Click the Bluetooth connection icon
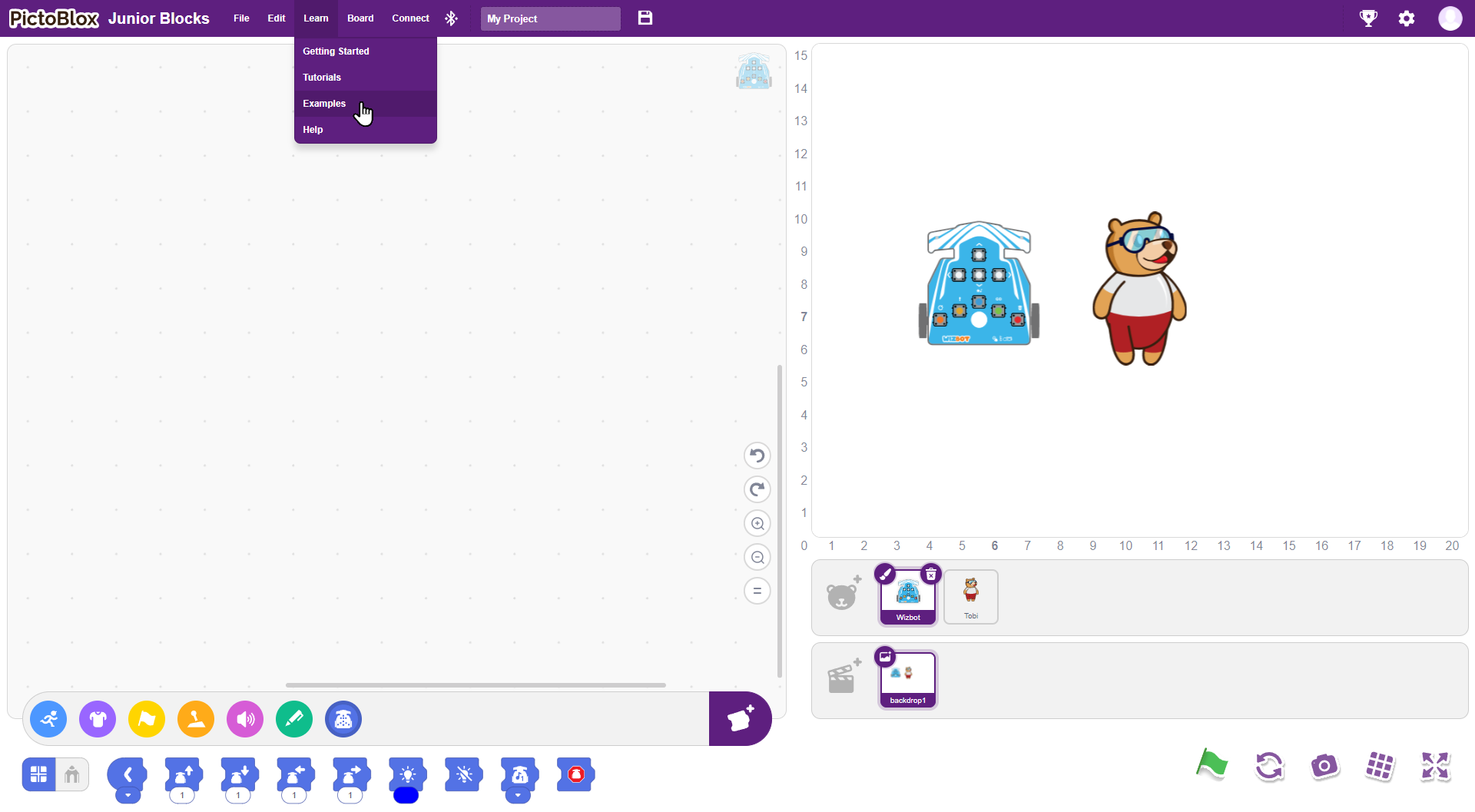This screenshot has width=1475, height=812. pos(451,18)
